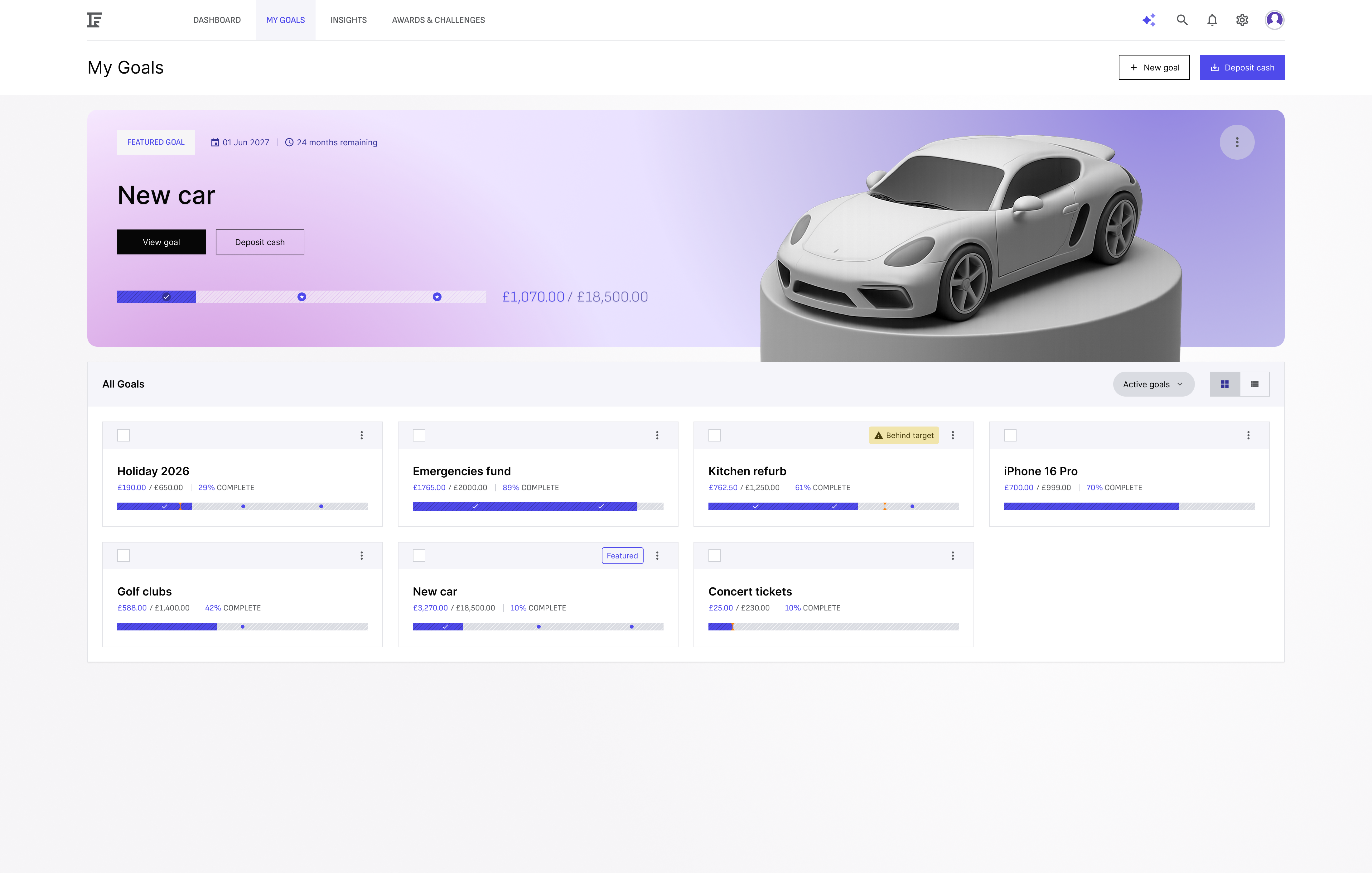
Task: Click the AI sparkle assistant icon
Action: click(x=1149, y=20)
